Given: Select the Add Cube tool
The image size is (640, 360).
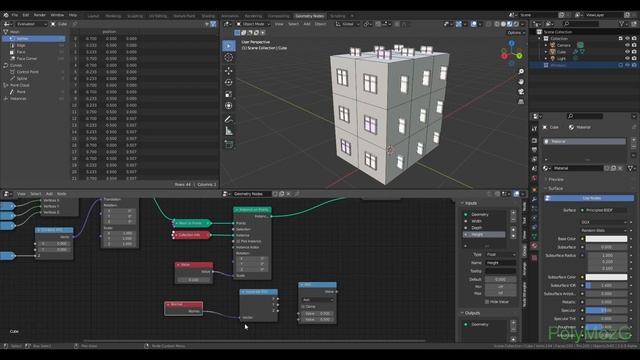Looking at the screenshot, I should point(229,144).
